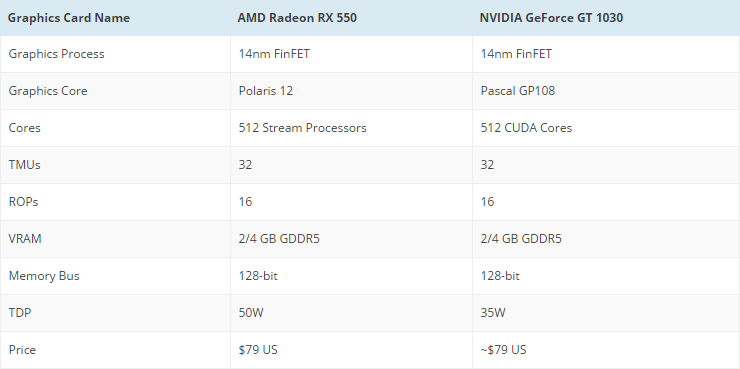Click the Cores row label

[25, 128]
